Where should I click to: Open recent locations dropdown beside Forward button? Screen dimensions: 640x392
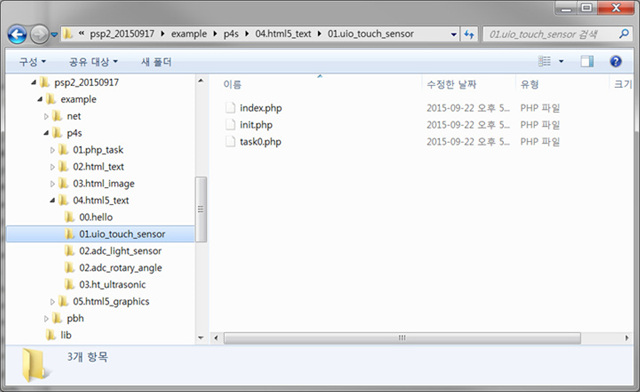coord(54,35)
